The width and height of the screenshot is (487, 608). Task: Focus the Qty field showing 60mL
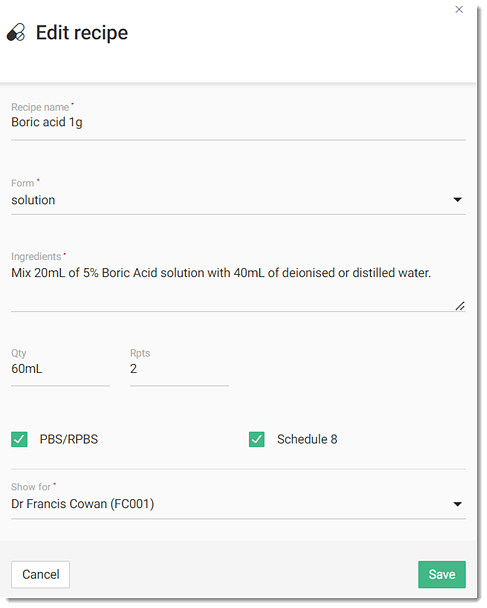tap(60, 369)
